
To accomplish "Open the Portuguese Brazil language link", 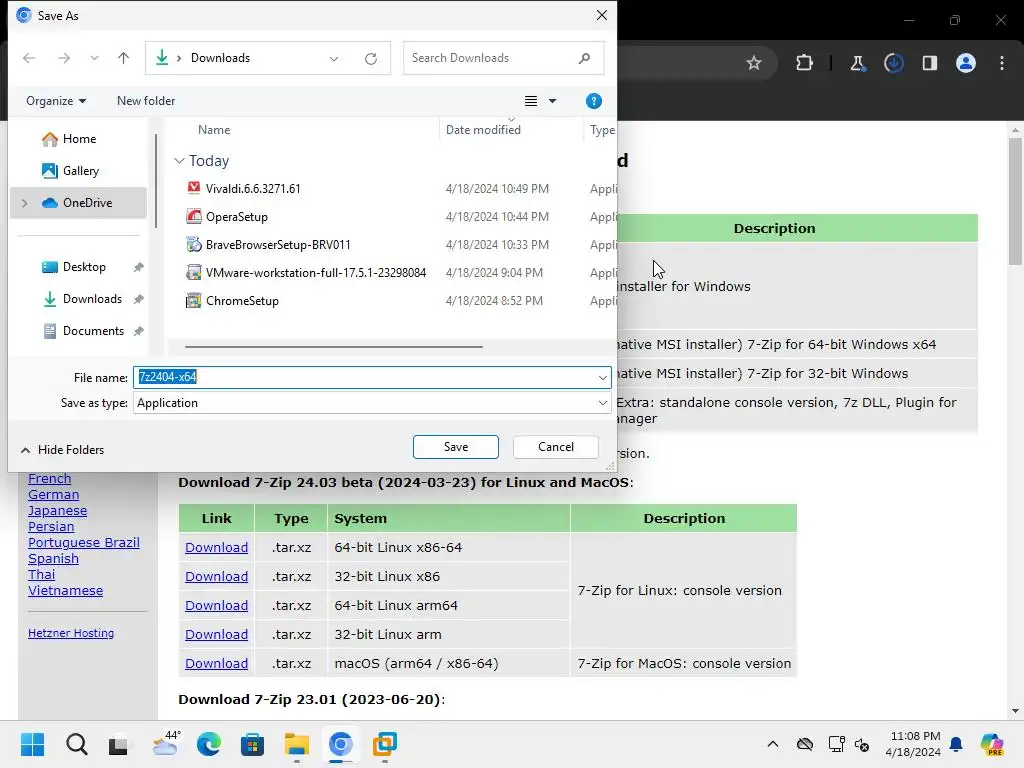I will click(84, 543).
